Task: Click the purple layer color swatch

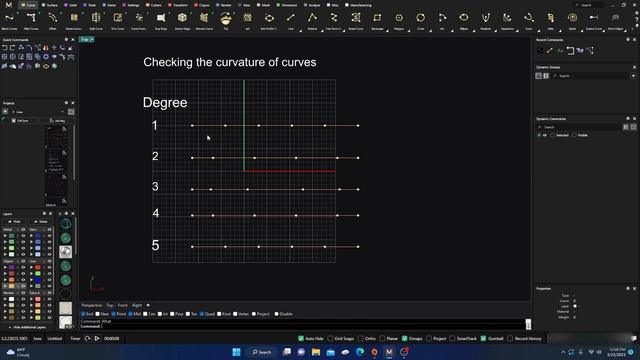Action: [11, 267]
